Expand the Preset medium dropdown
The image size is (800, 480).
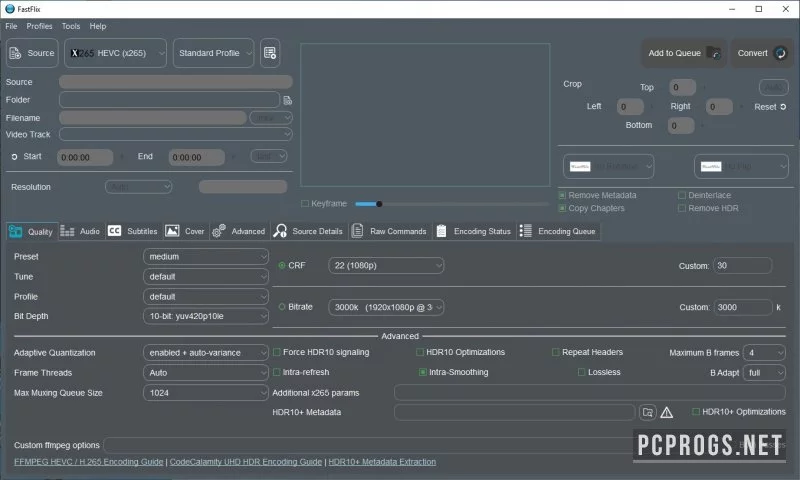pyautogui.click(x=206, y=257)
